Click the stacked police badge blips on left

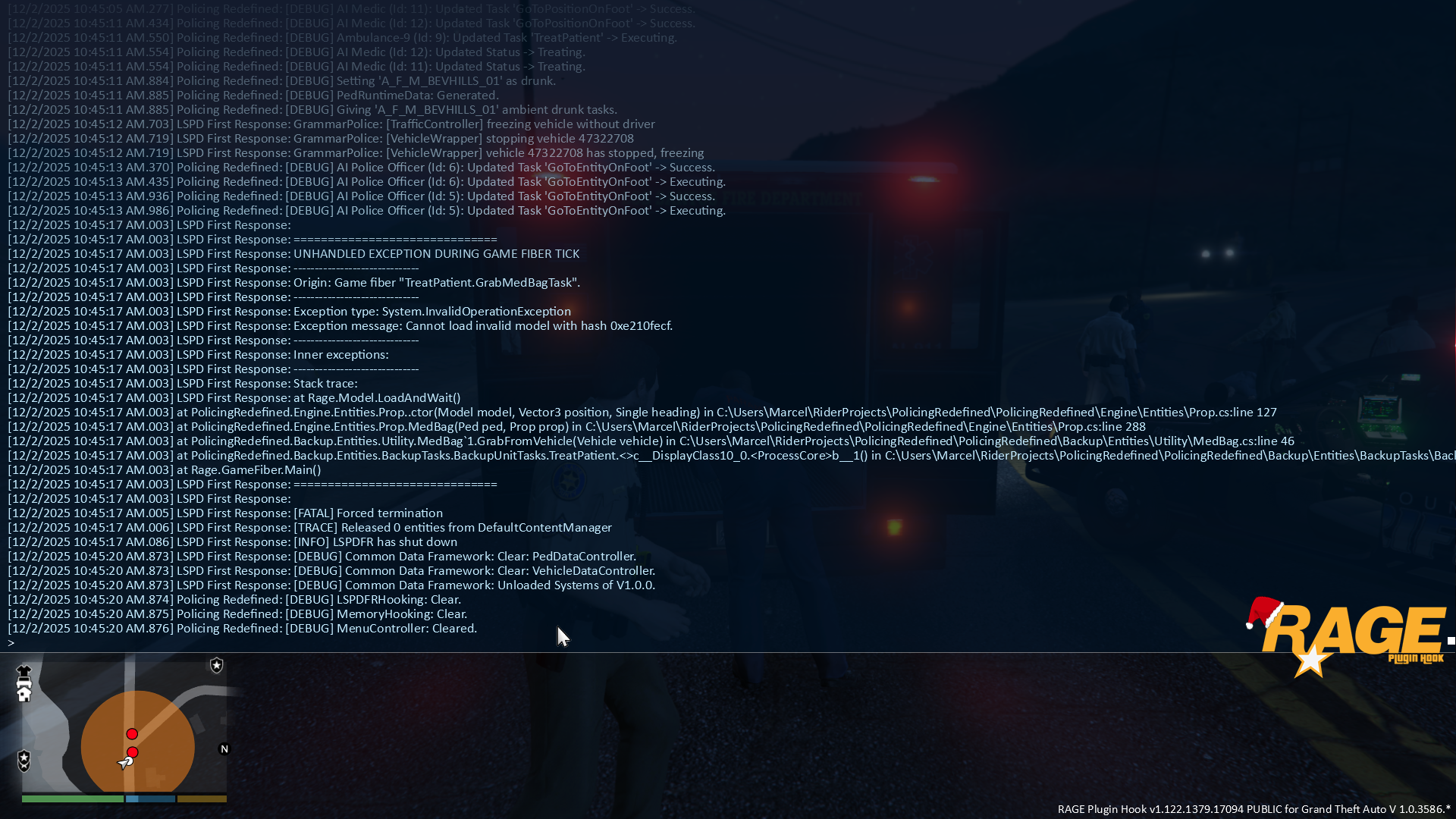[x=24, y=761]
